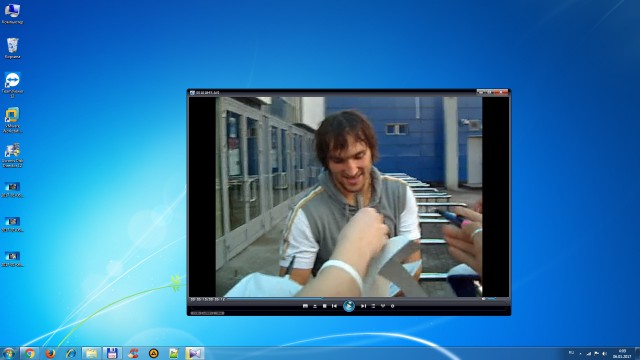This screenshot has height=360, width=640.
Task: Show hidden tray icons arrow
Action: pyautogui.click(x=580, y=353)
